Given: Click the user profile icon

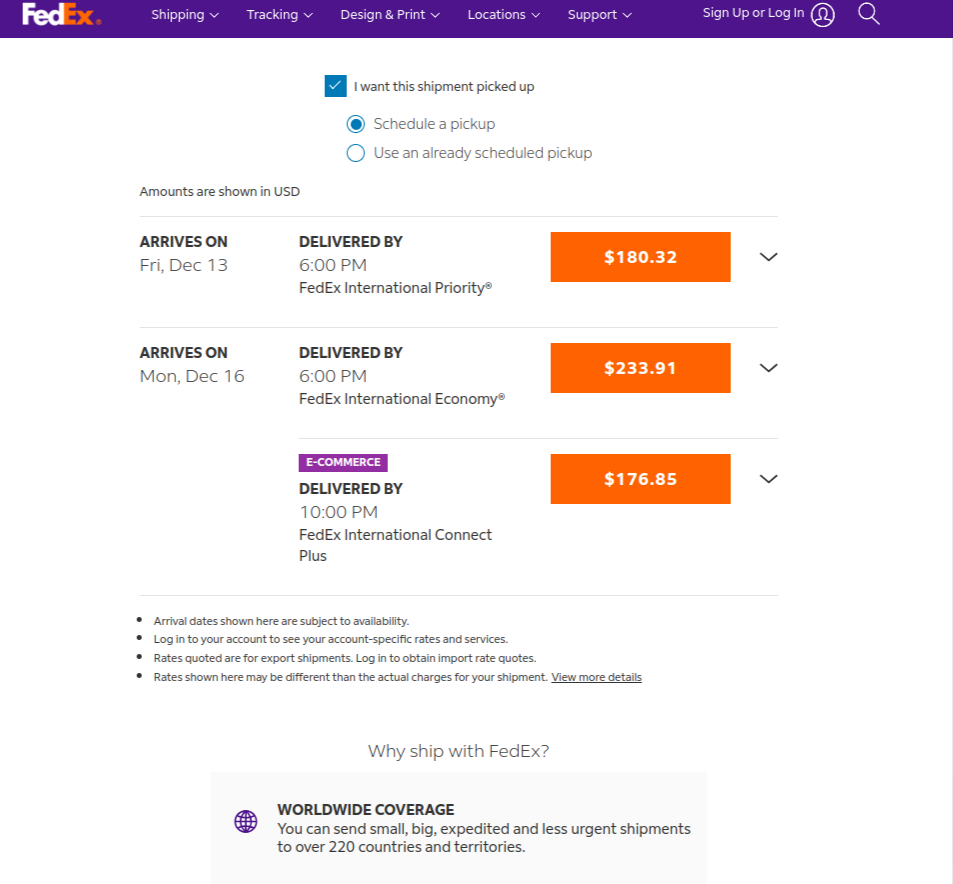Looking at the screenshot, I should coord(822,15).
